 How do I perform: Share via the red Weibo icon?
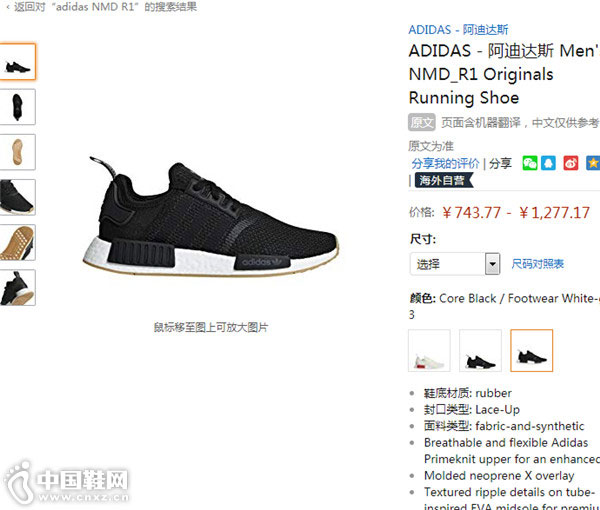pos(571,163)
